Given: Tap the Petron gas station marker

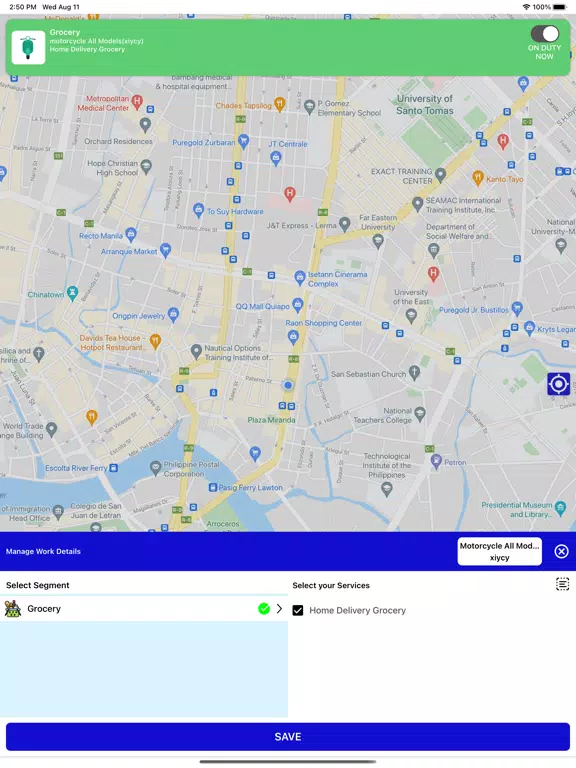Looking at the screenshot, I should 436,460.
